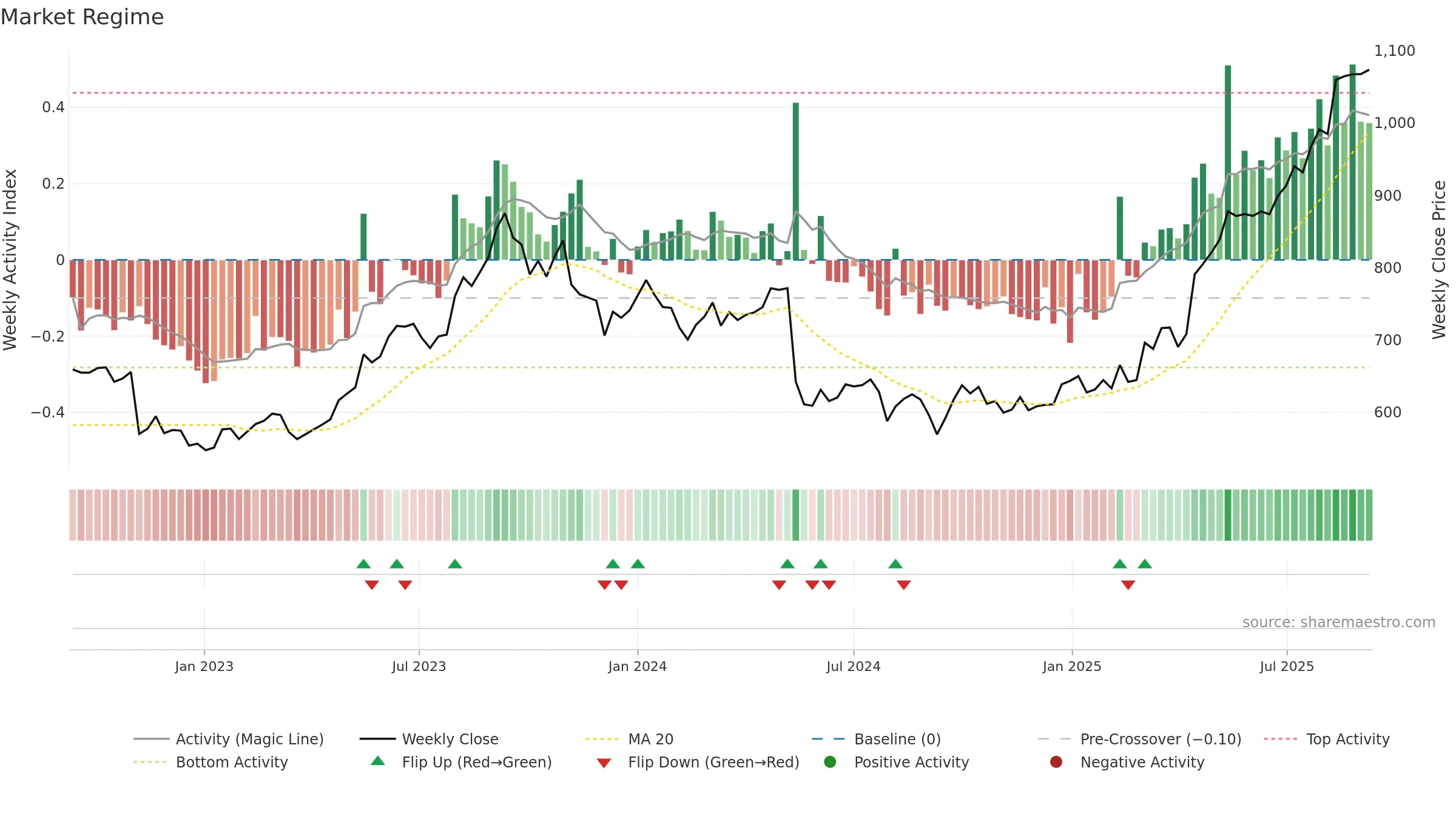Toggle Top Activity legend entry
This screenshot has height=819, width=1456.
click(1327, 739)
